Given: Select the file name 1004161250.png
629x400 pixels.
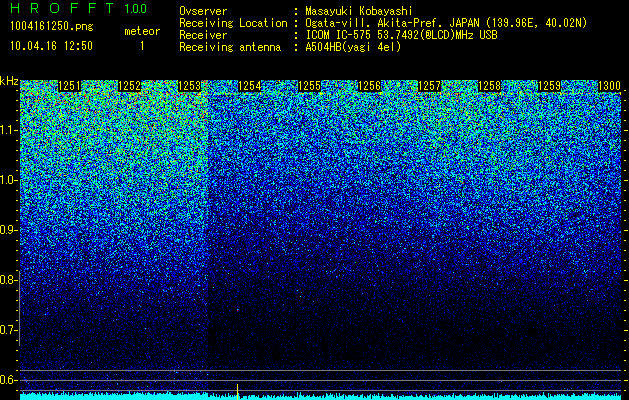Looking at the screenshot, I should [52, 26].
